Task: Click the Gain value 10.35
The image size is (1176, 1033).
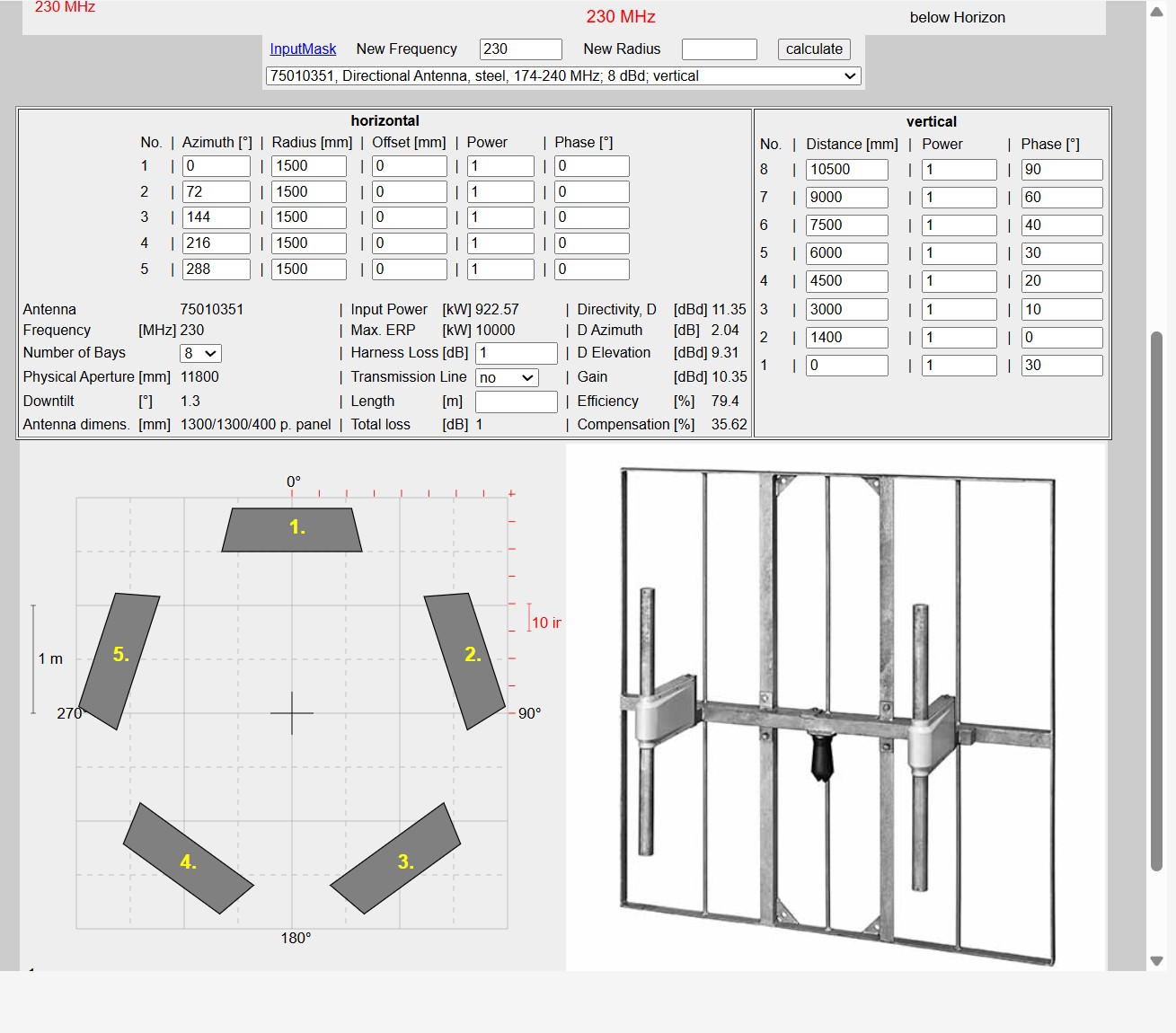Action: (x=729, y=377)
